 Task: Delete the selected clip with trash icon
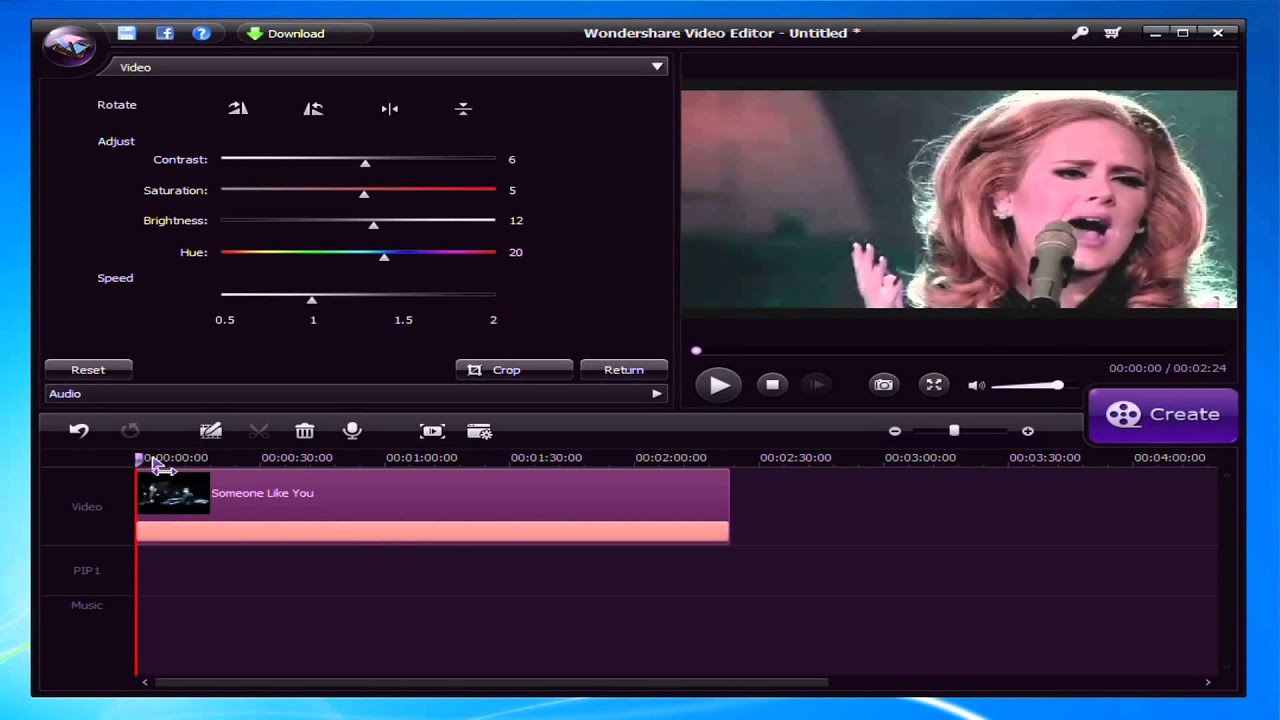305,431
